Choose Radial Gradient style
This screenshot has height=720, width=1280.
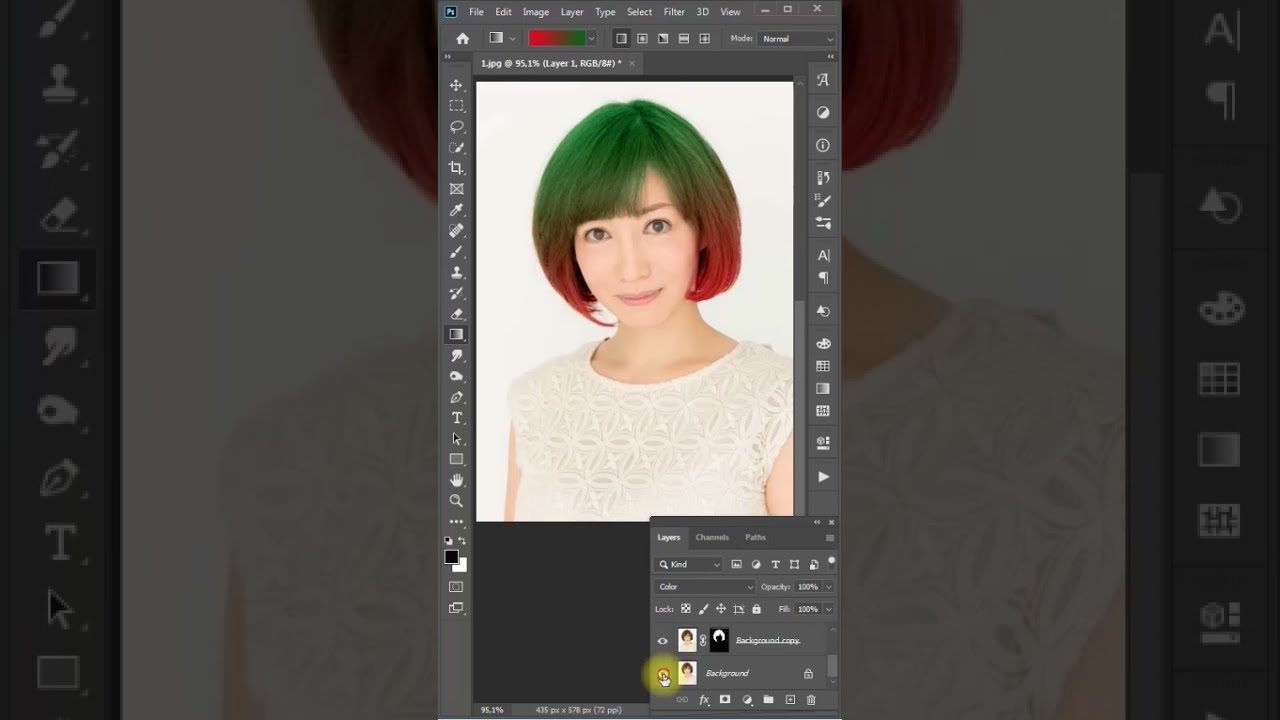(642, 39)
